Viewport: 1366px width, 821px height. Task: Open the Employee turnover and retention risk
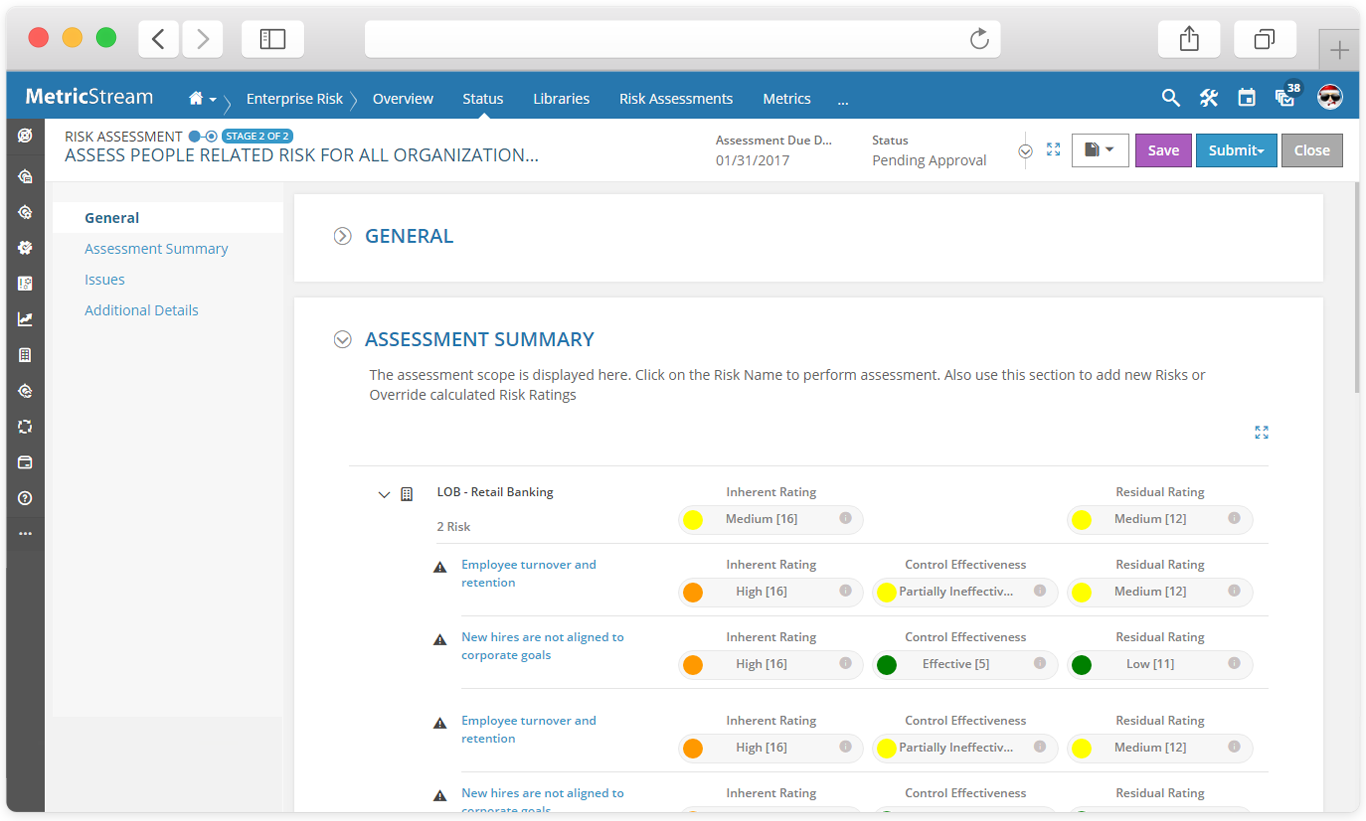click(528, 573)
